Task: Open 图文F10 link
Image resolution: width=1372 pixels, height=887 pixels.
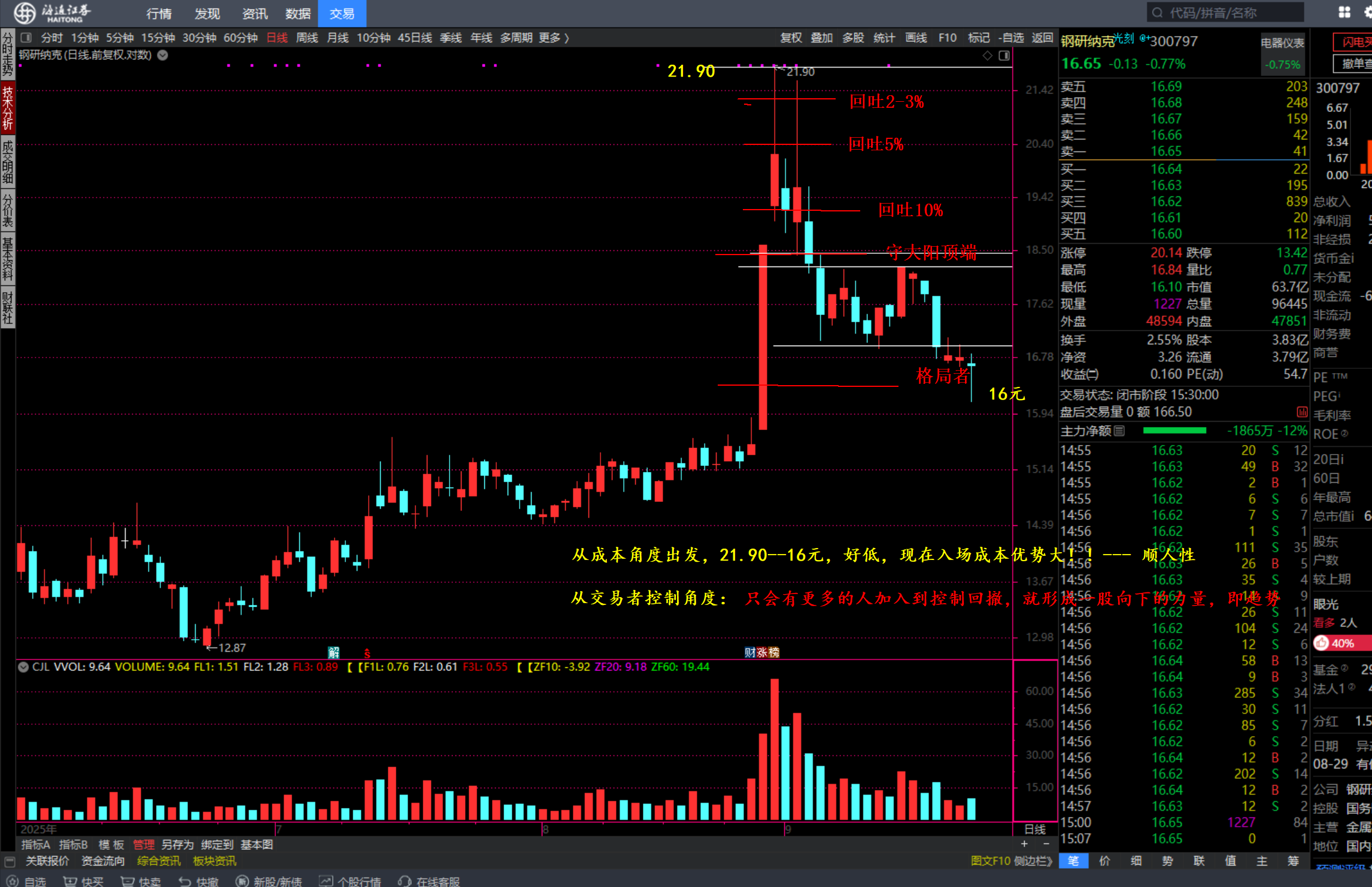Action: click(991, 861)
